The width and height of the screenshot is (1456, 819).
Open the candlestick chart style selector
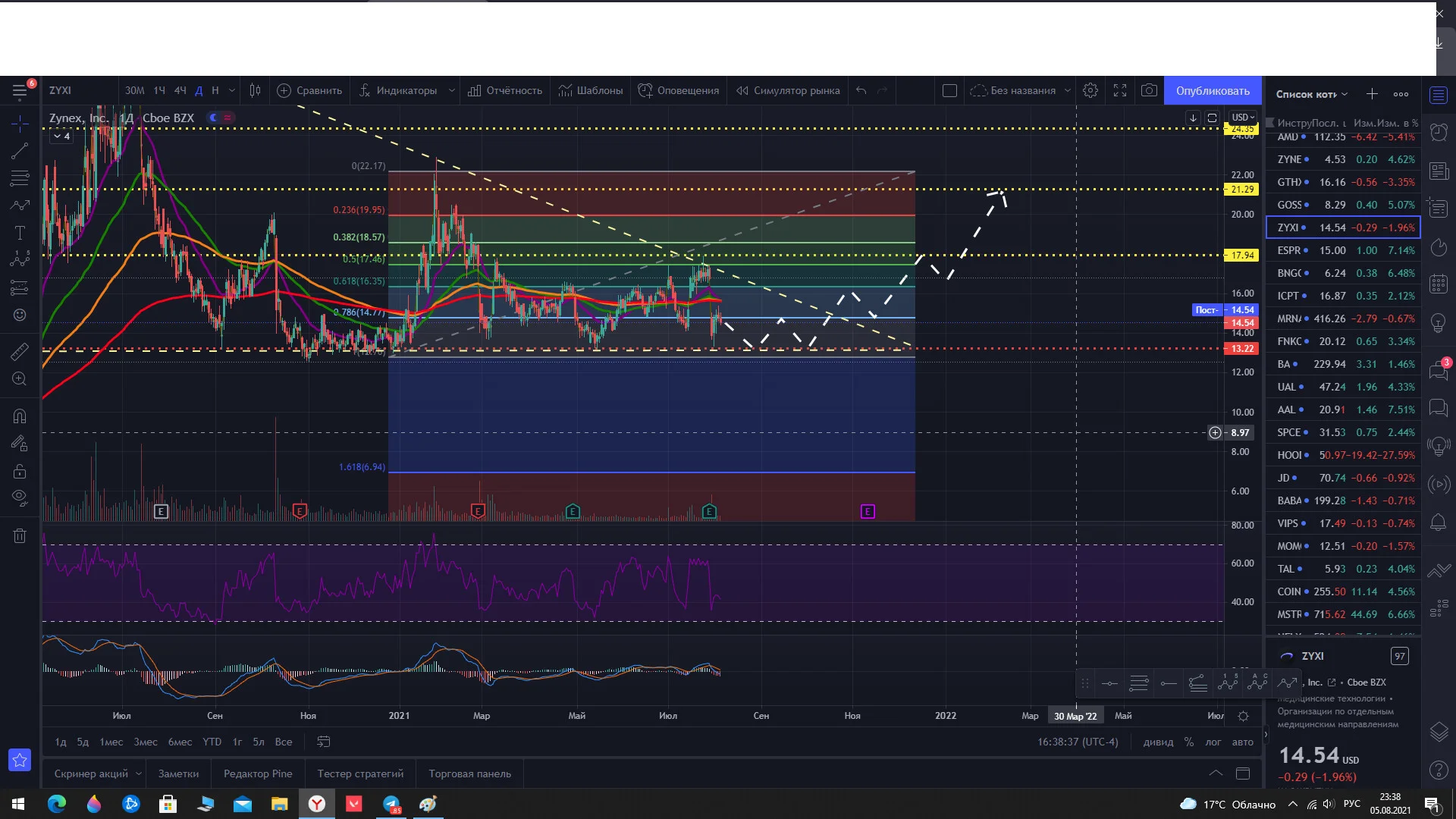click(256, 91)
